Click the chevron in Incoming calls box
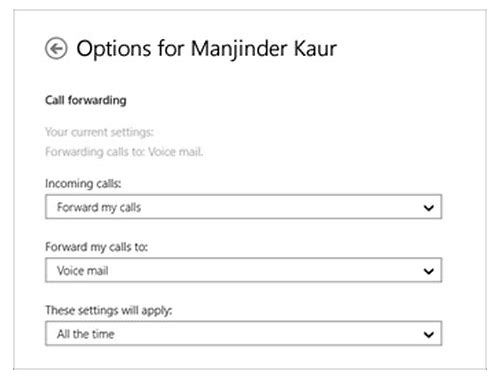 point(428,208)
